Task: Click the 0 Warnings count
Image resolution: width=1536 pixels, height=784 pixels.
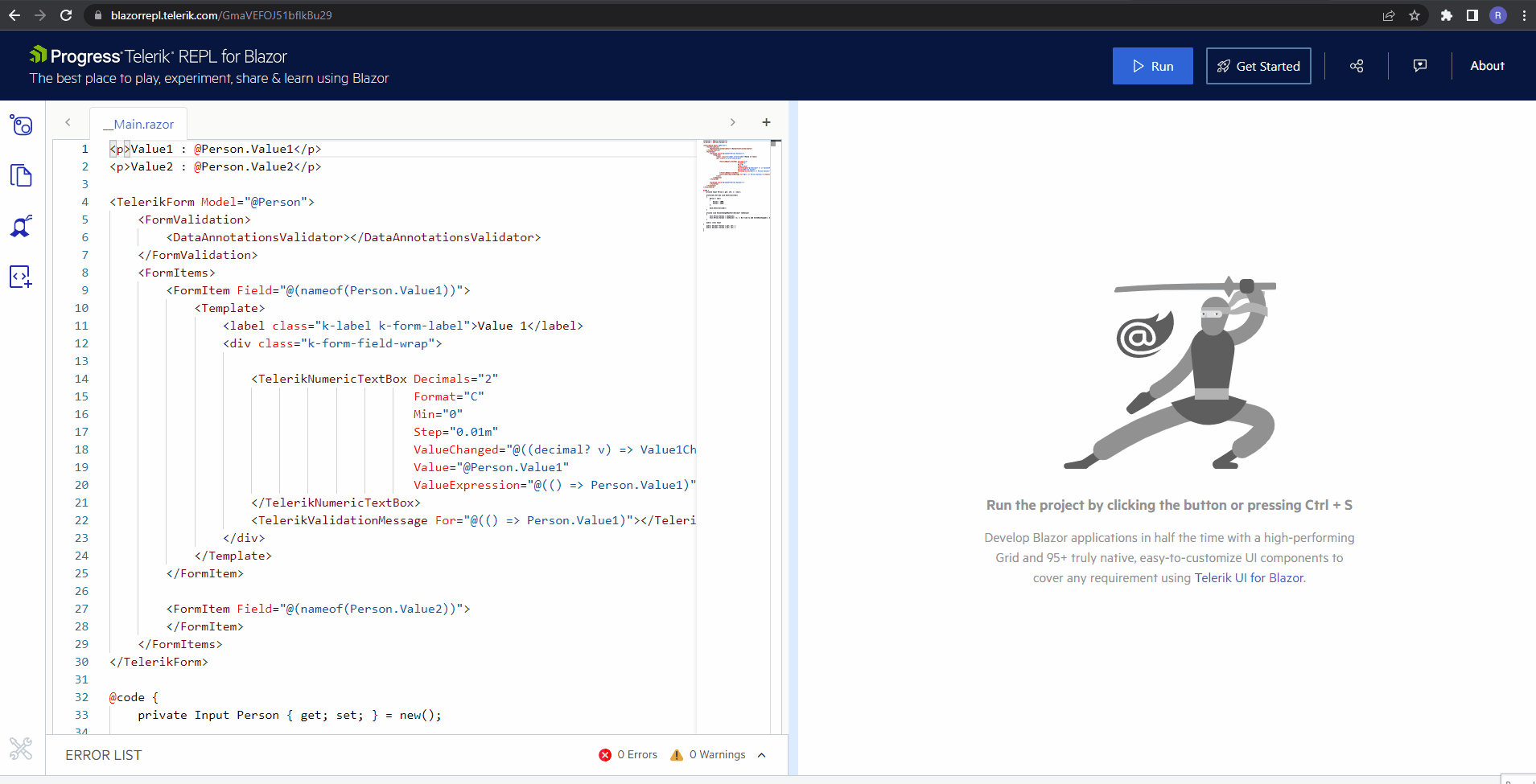Action: click(718, 755)
